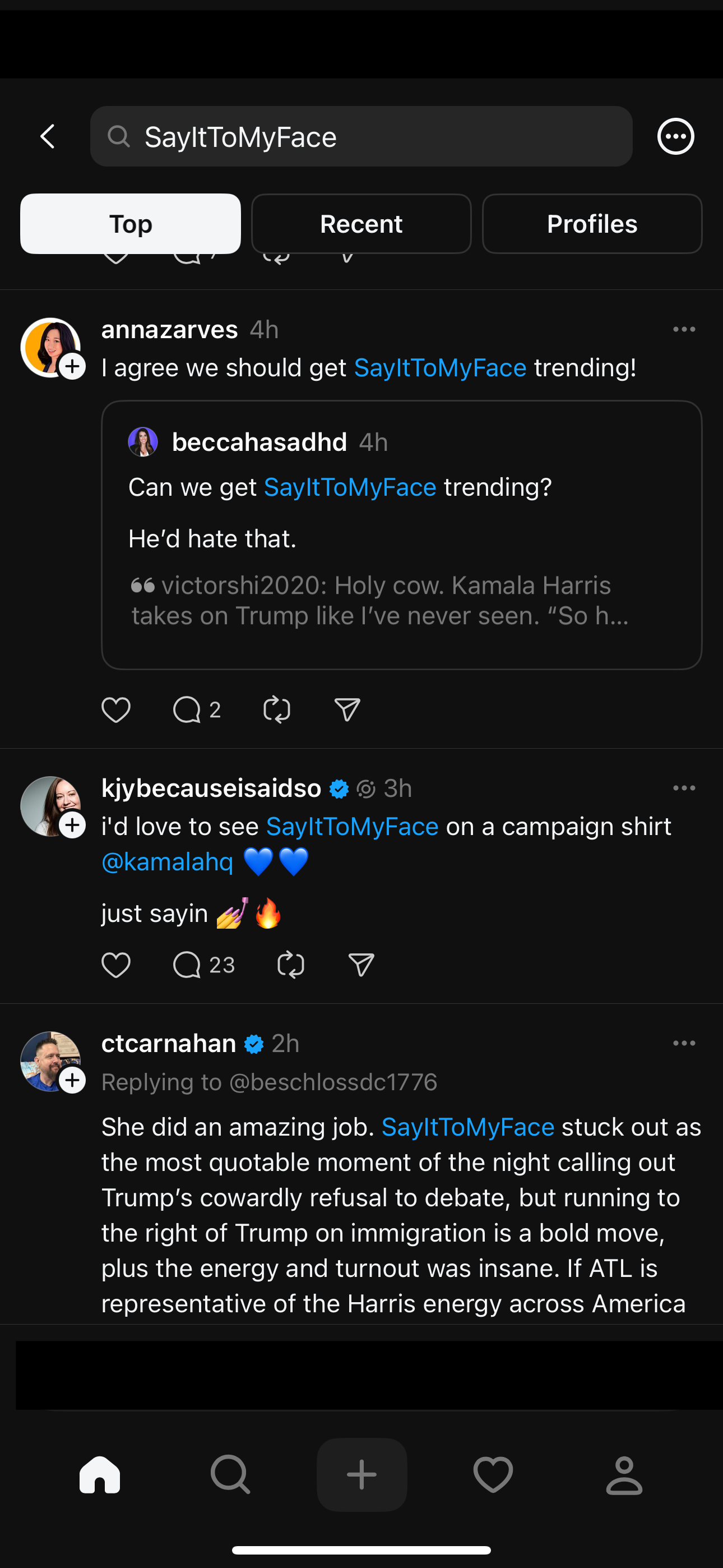
Task: Tap the SayItToMyFace hashtag in ctcarnahan's reply
Action: click(467, 1127)
